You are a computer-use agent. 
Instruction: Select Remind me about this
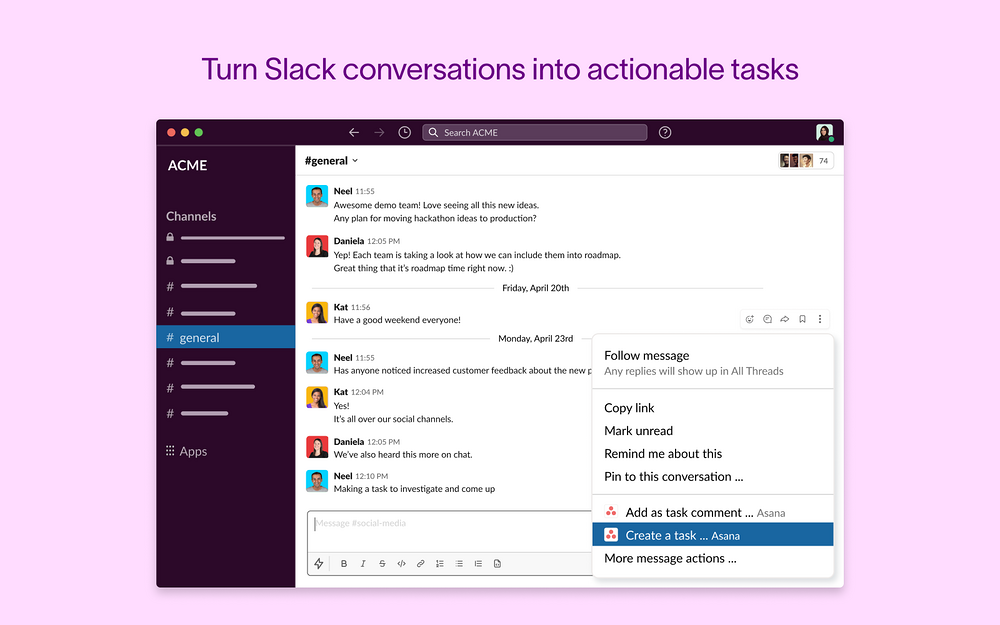point(713,453)
